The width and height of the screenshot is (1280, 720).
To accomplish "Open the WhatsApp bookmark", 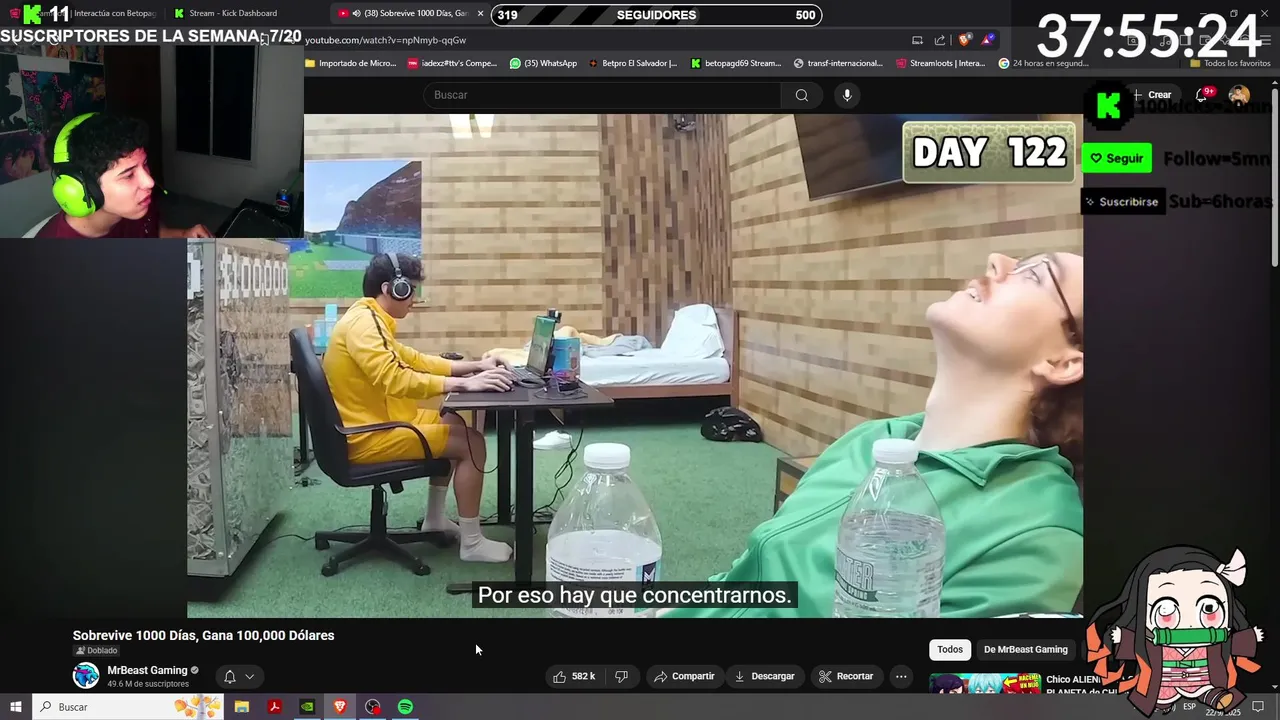I will coord(543,63).
